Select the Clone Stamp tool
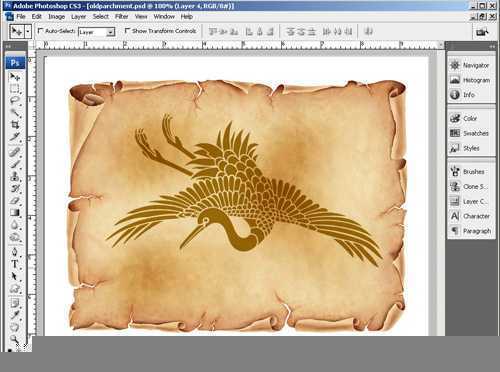 pos(15,176)
